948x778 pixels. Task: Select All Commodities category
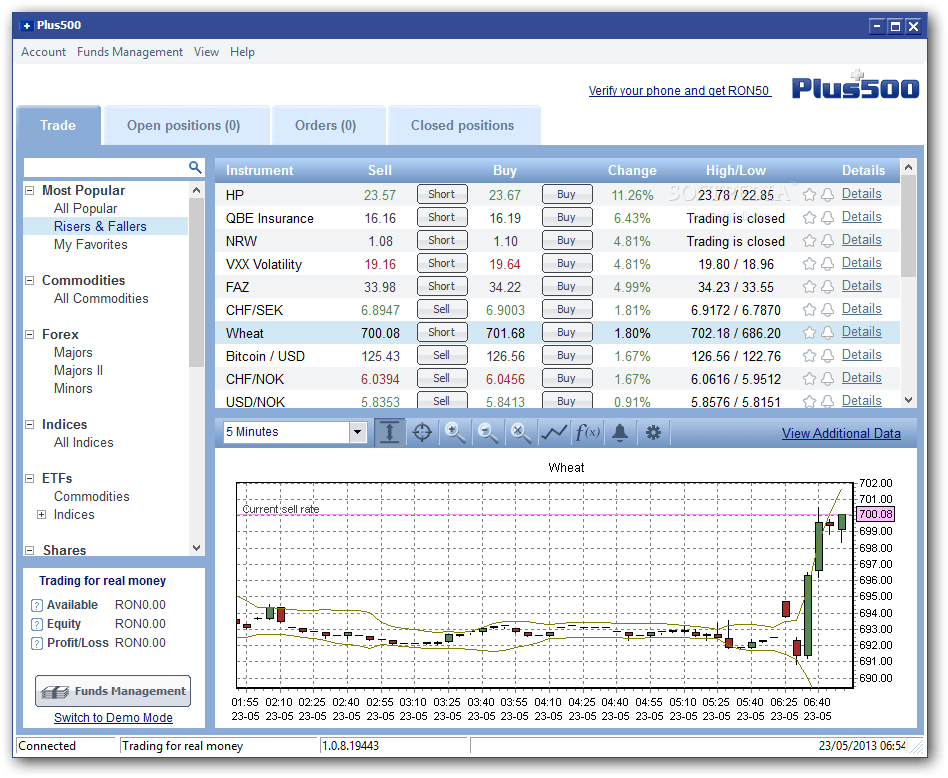pyautogui.click(x=101, y=299)
